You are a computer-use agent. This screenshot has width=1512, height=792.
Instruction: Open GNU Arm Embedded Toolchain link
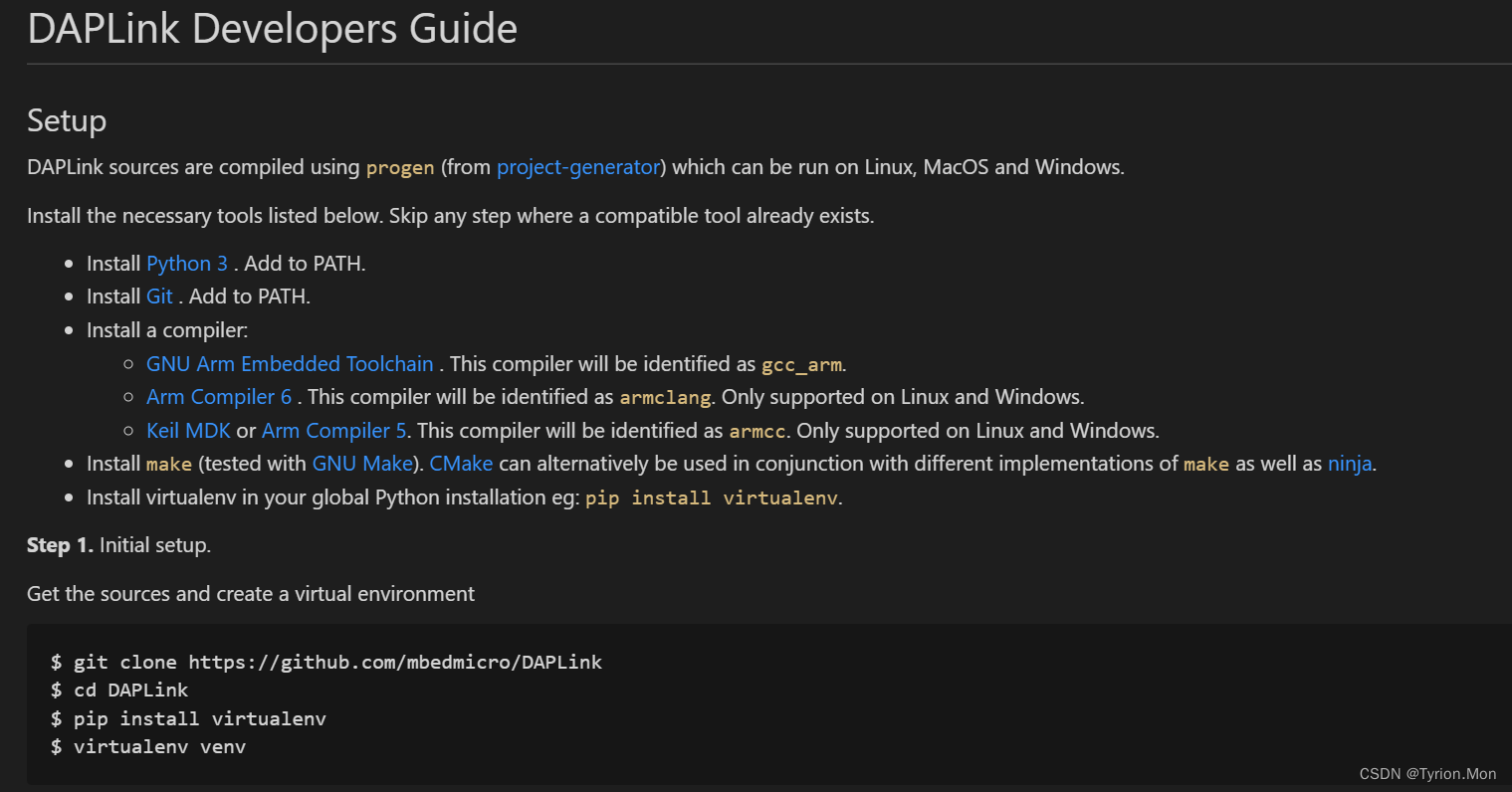click(x=290, y=364)
